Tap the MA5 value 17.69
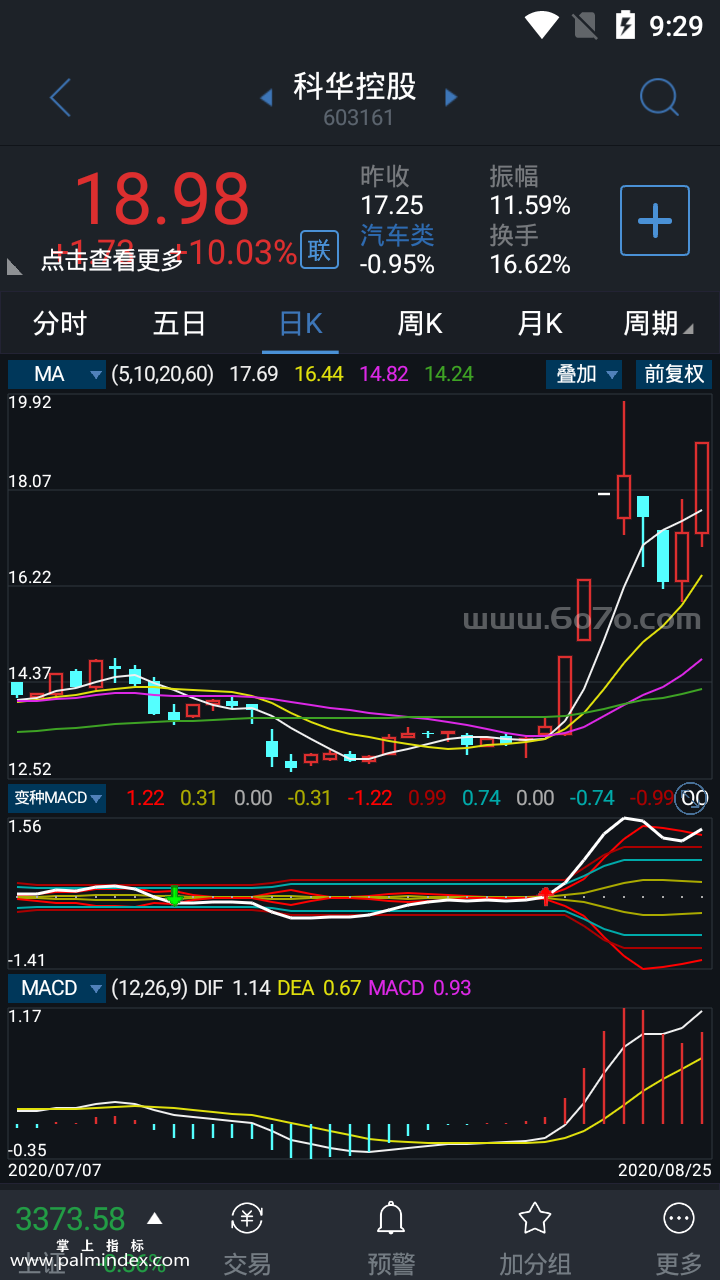The height and width of the screenshot is (1280, 720). click(254, 374)
